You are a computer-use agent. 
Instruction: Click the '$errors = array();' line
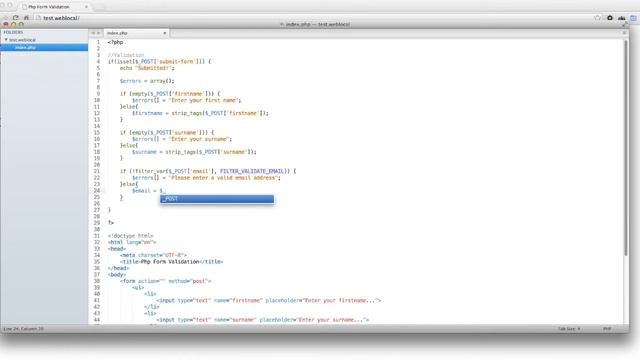(x=147, y=81)
